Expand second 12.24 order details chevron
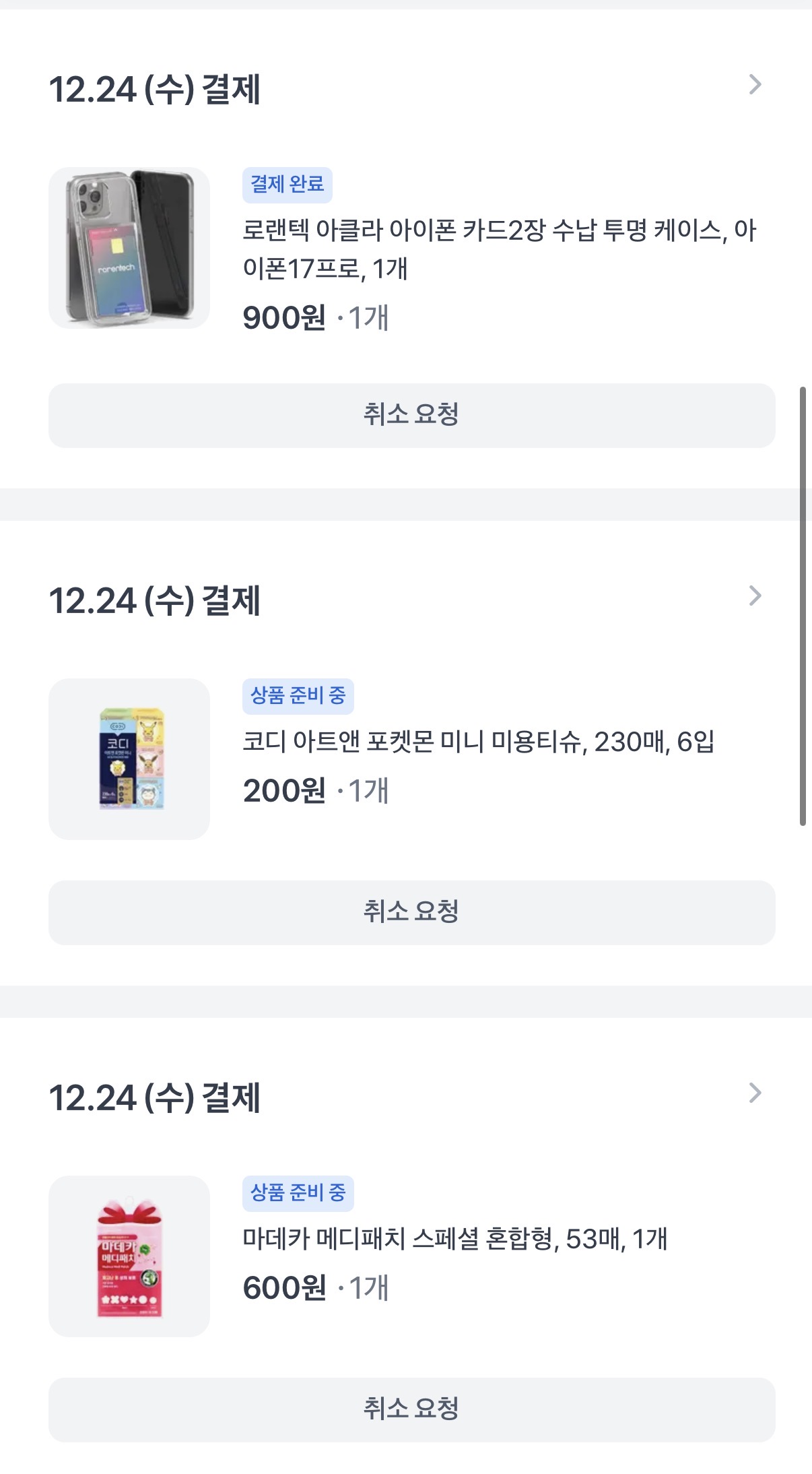The height and width of the screenshot is (1474, 812). (x=755, y=596)
